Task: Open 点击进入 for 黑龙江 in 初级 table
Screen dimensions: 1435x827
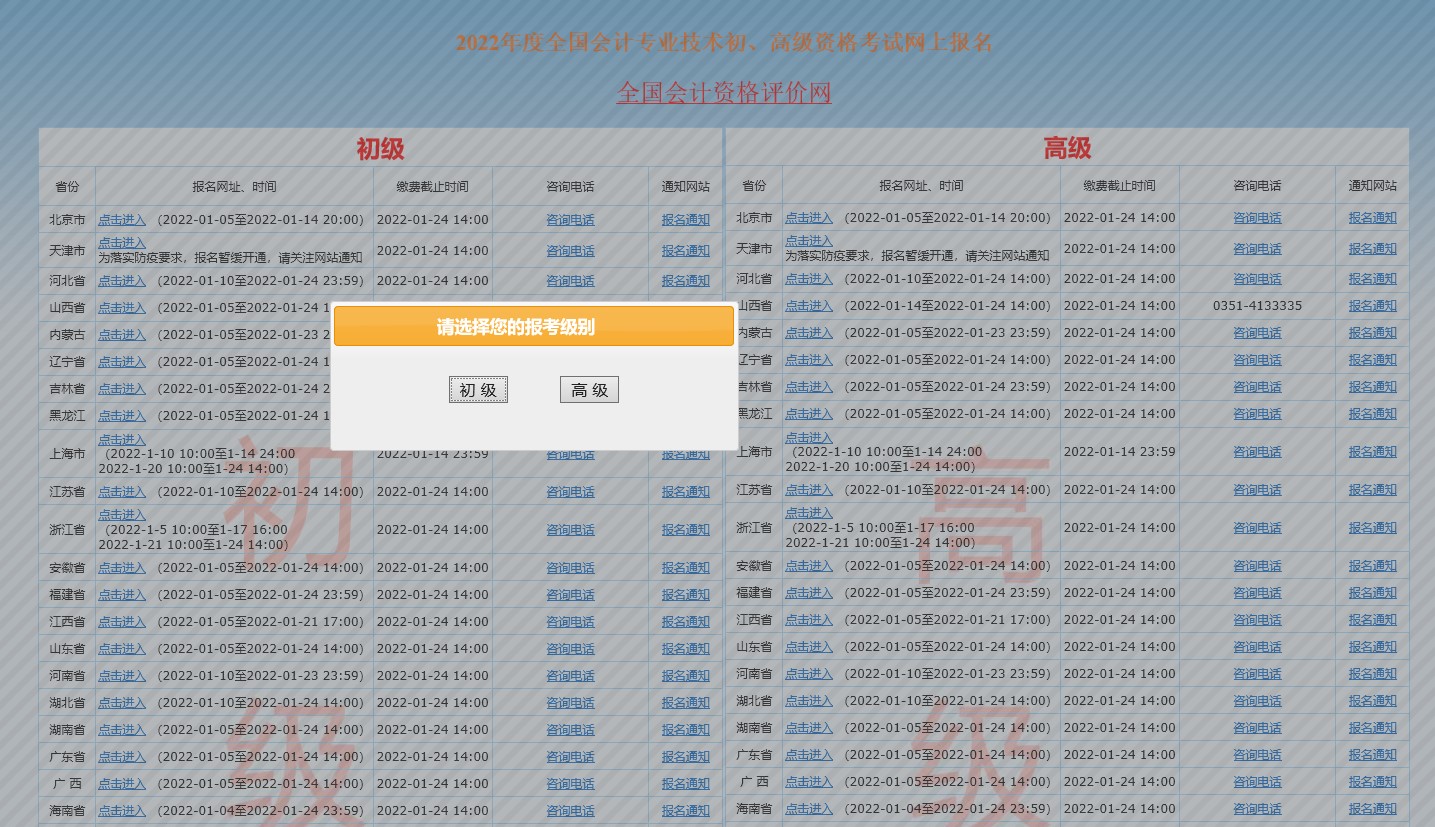Action: tap(122, 416)
